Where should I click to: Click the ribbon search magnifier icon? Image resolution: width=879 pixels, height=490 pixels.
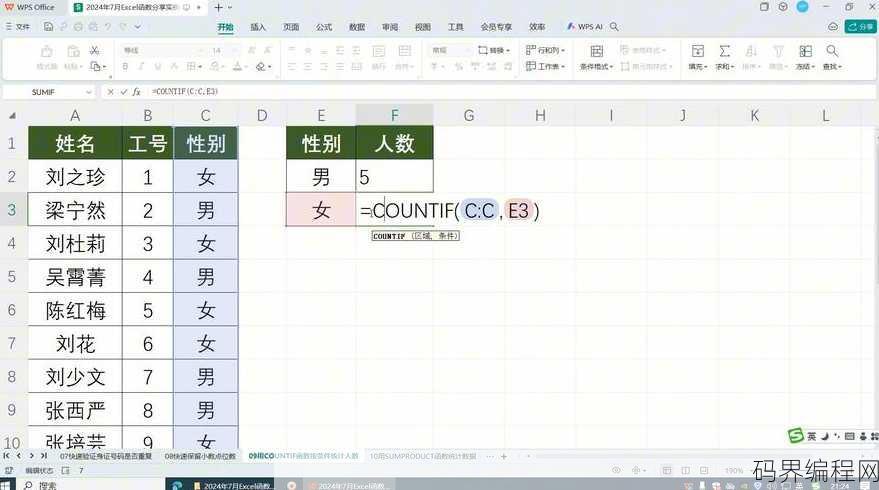614,26
